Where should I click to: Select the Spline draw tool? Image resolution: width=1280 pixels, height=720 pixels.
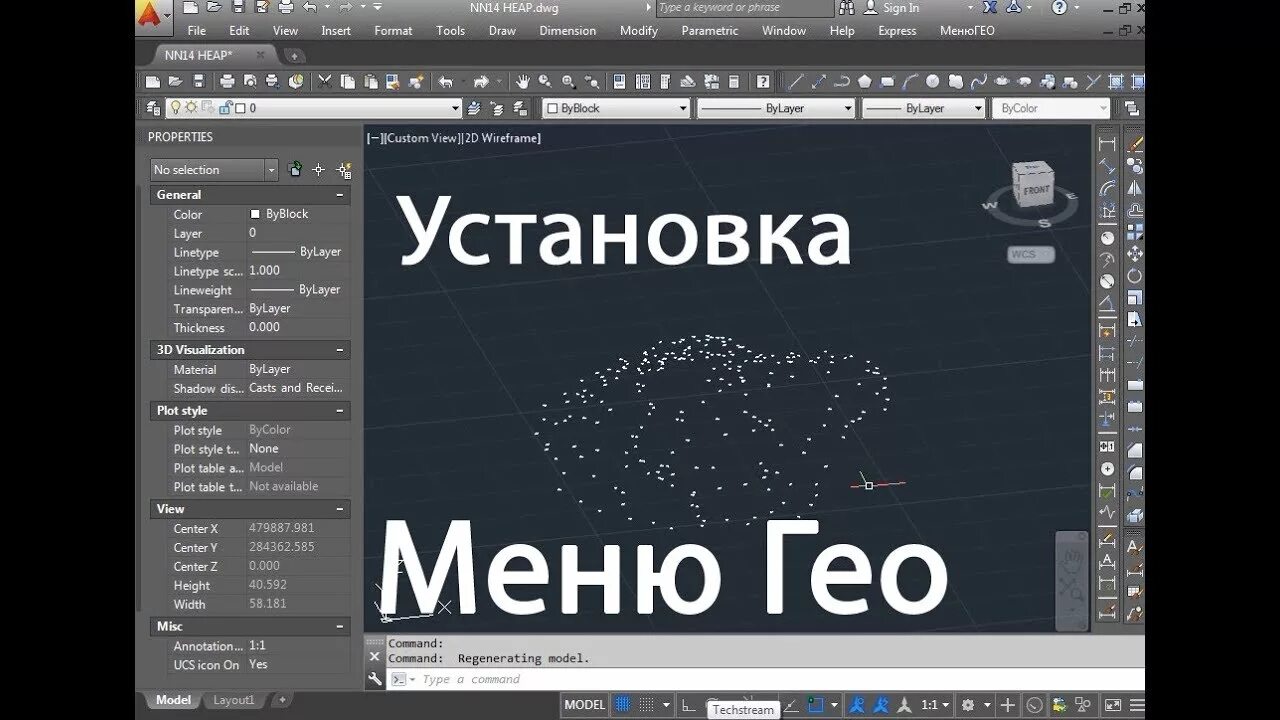pyautogui.click(x=979, y=81)
